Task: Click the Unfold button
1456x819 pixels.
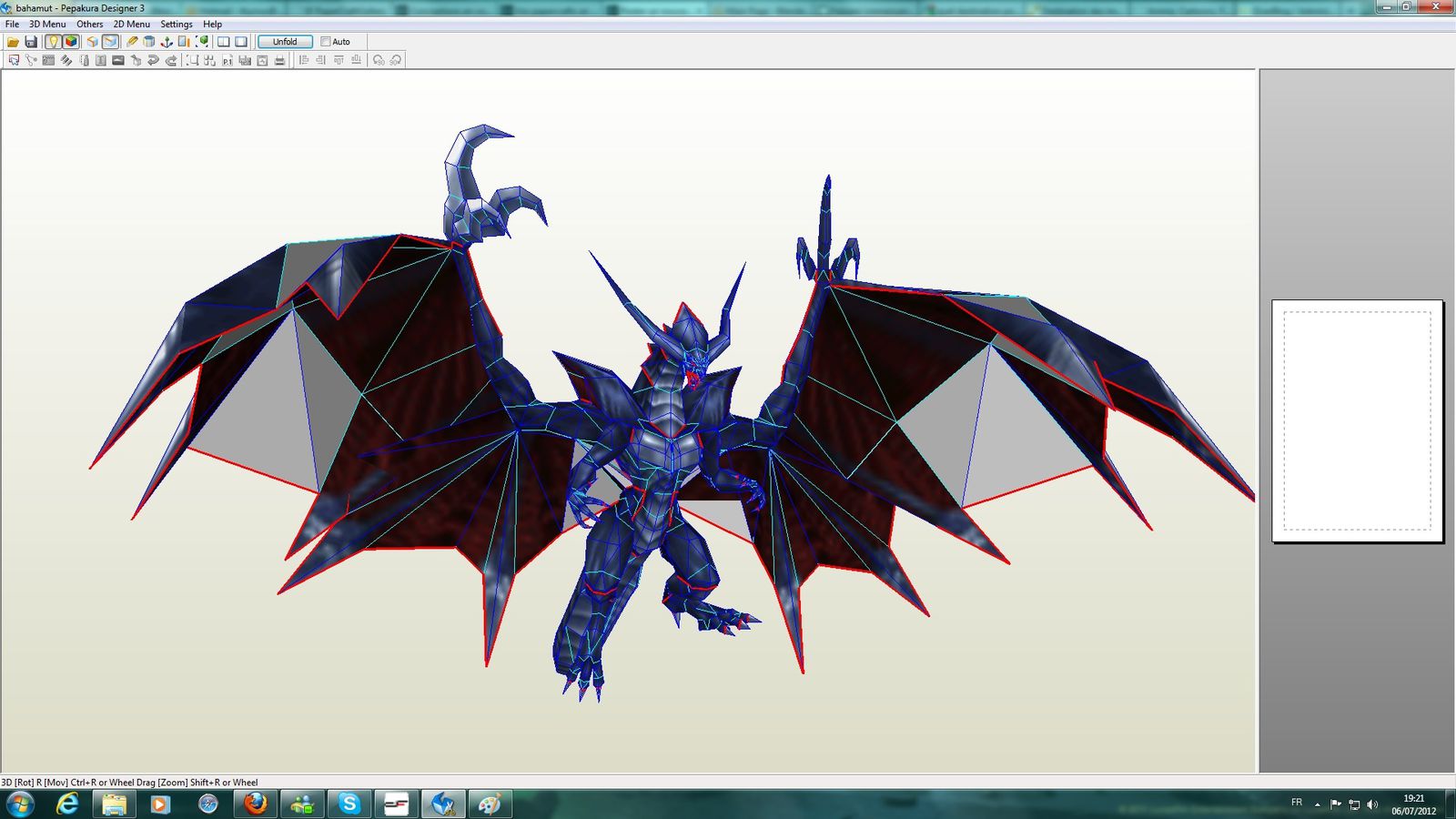Action: click(x=285, y=42)
